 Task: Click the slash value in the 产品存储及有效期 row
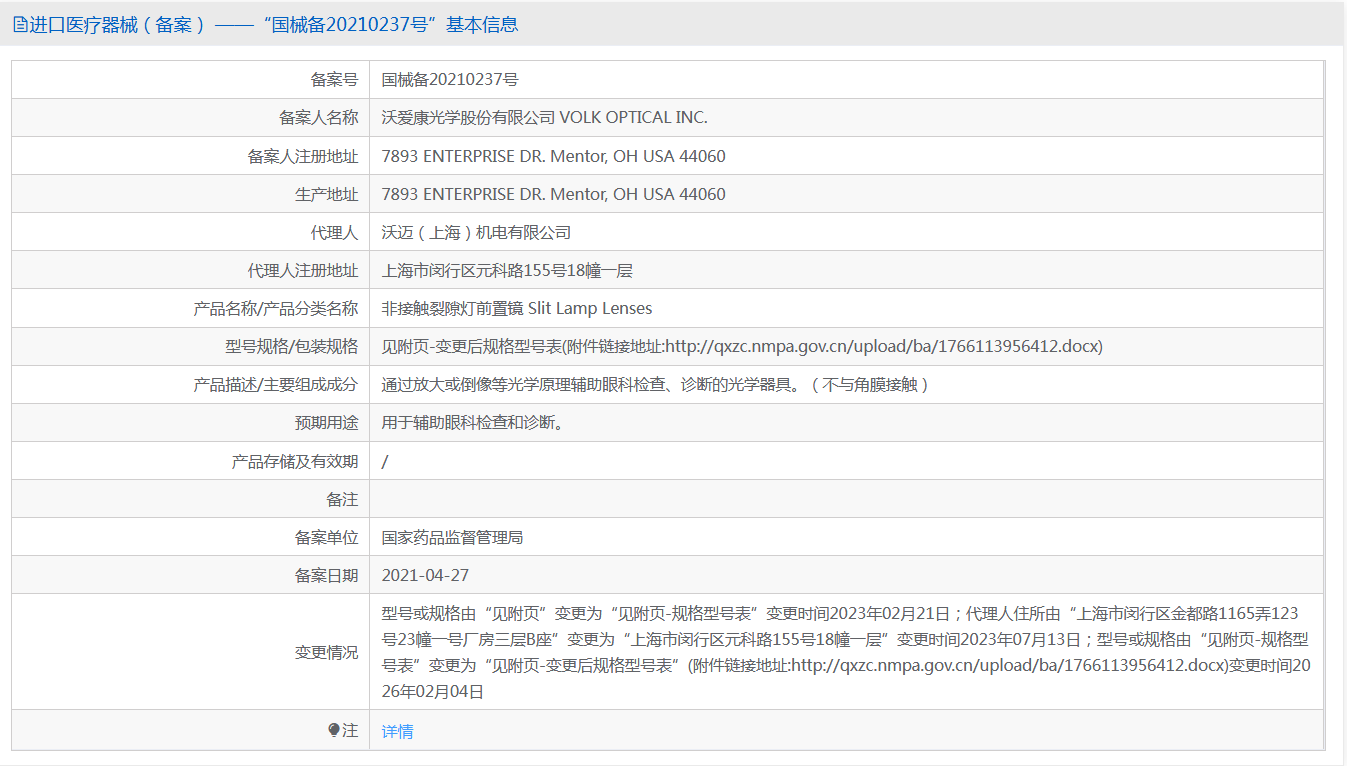click(385, 461)
